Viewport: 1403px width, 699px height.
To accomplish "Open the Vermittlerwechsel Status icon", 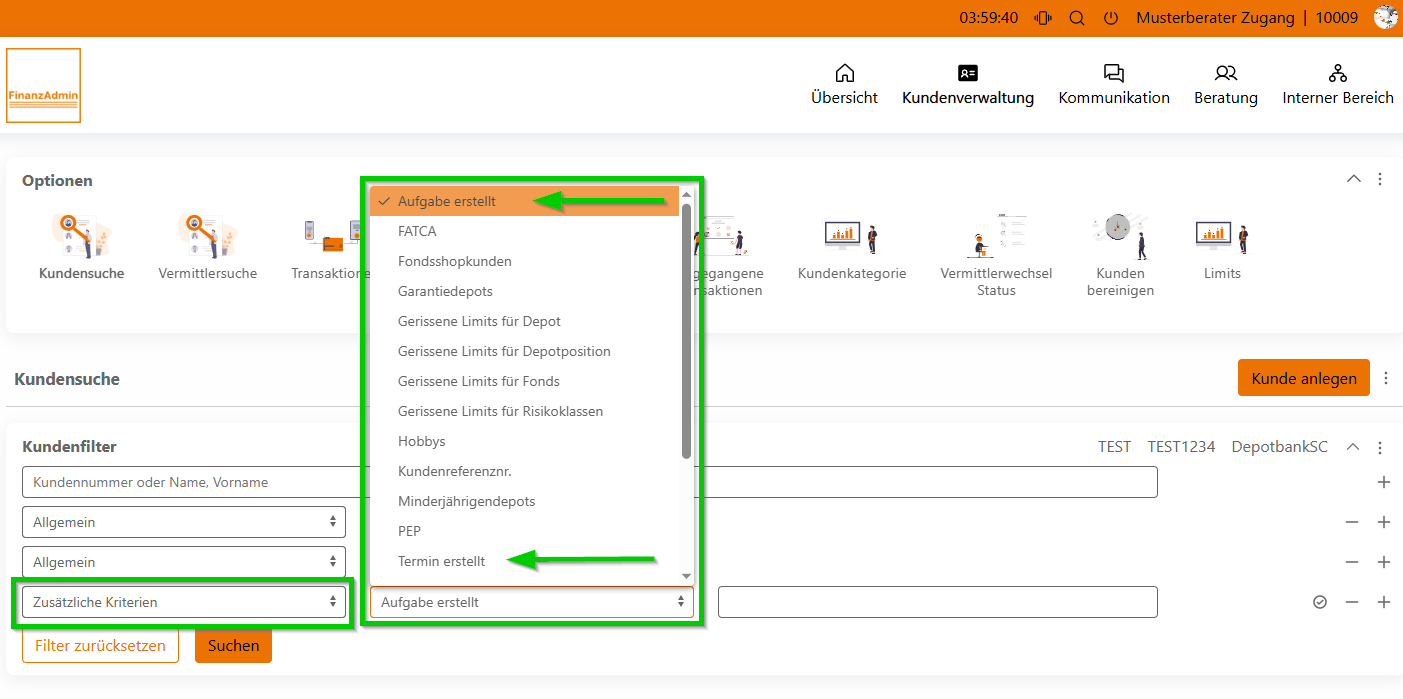I will pos(995,236).
